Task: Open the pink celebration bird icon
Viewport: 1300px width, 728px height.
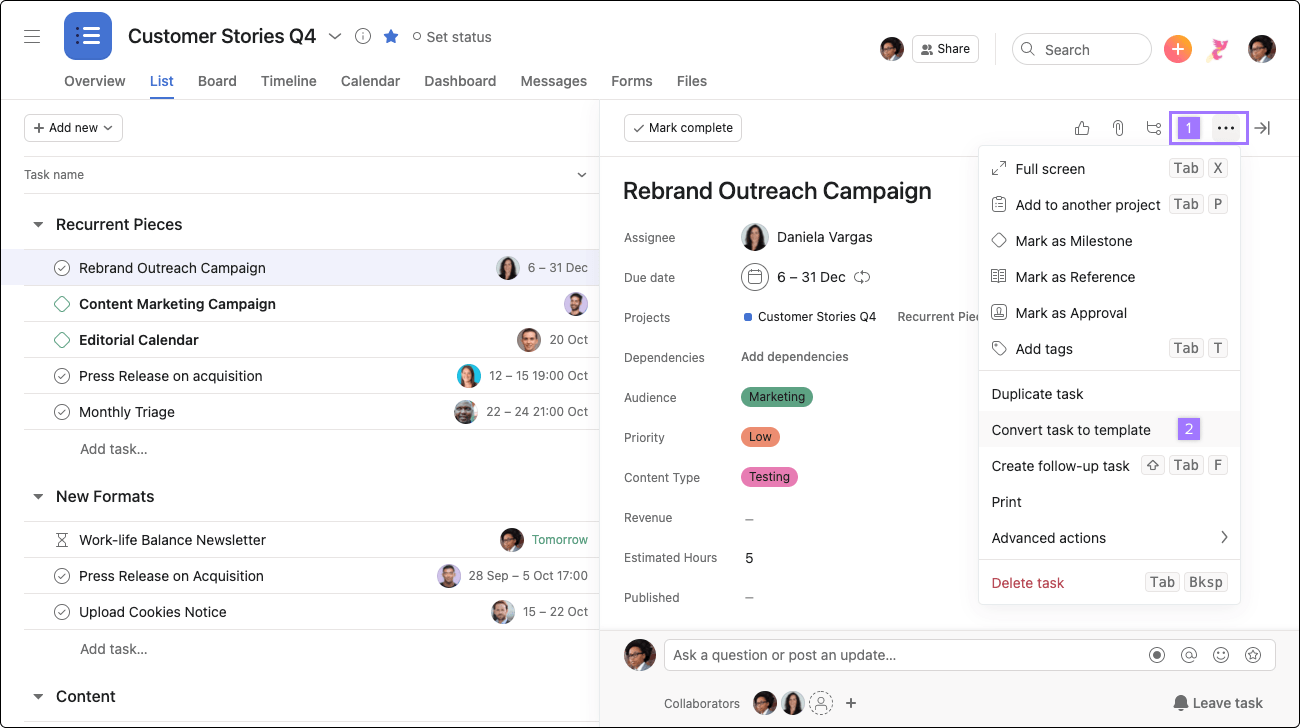Action: [1218, 49]
